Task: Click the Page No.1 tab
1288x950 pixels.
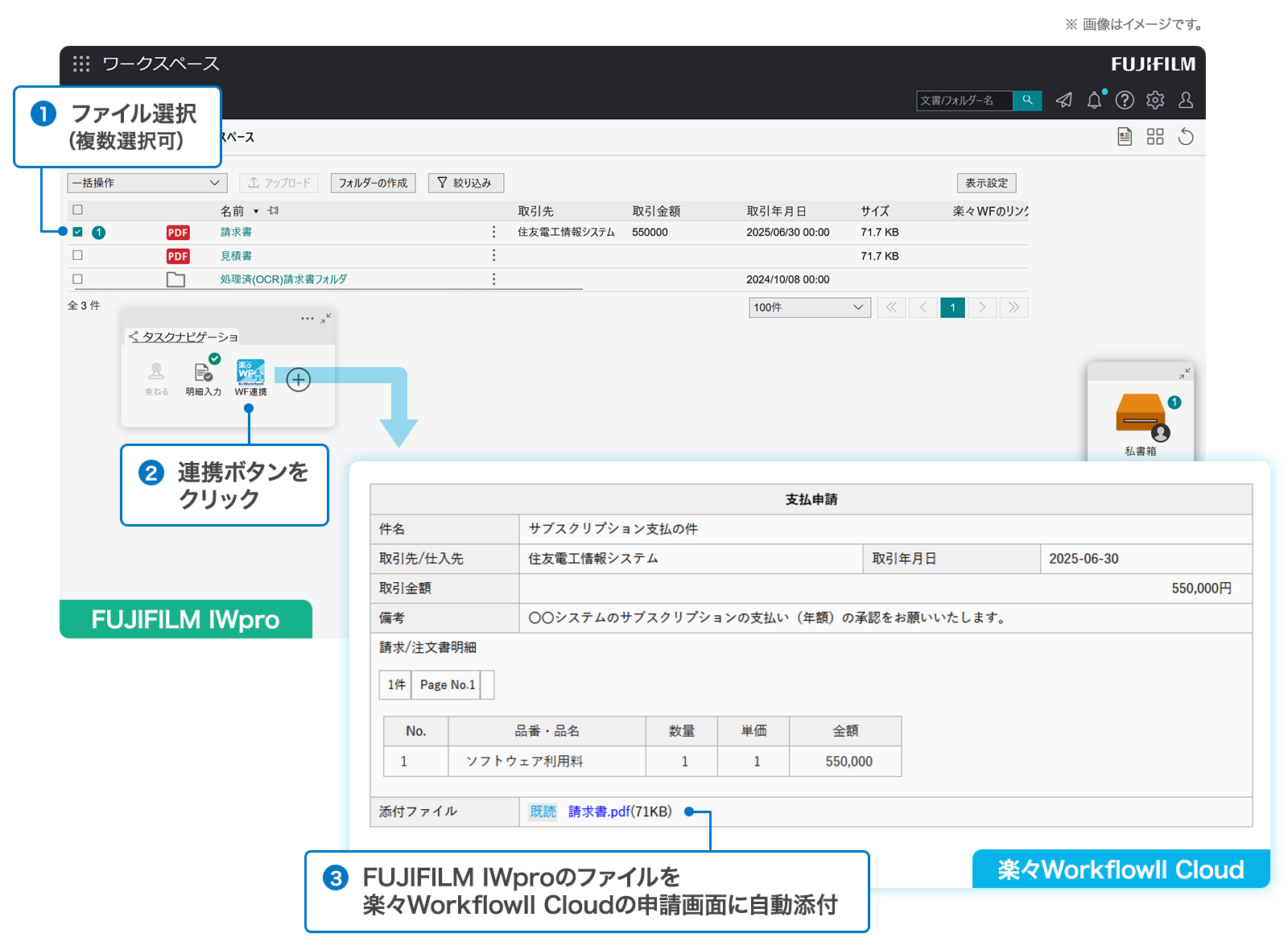Action: [x=447, y=685]
